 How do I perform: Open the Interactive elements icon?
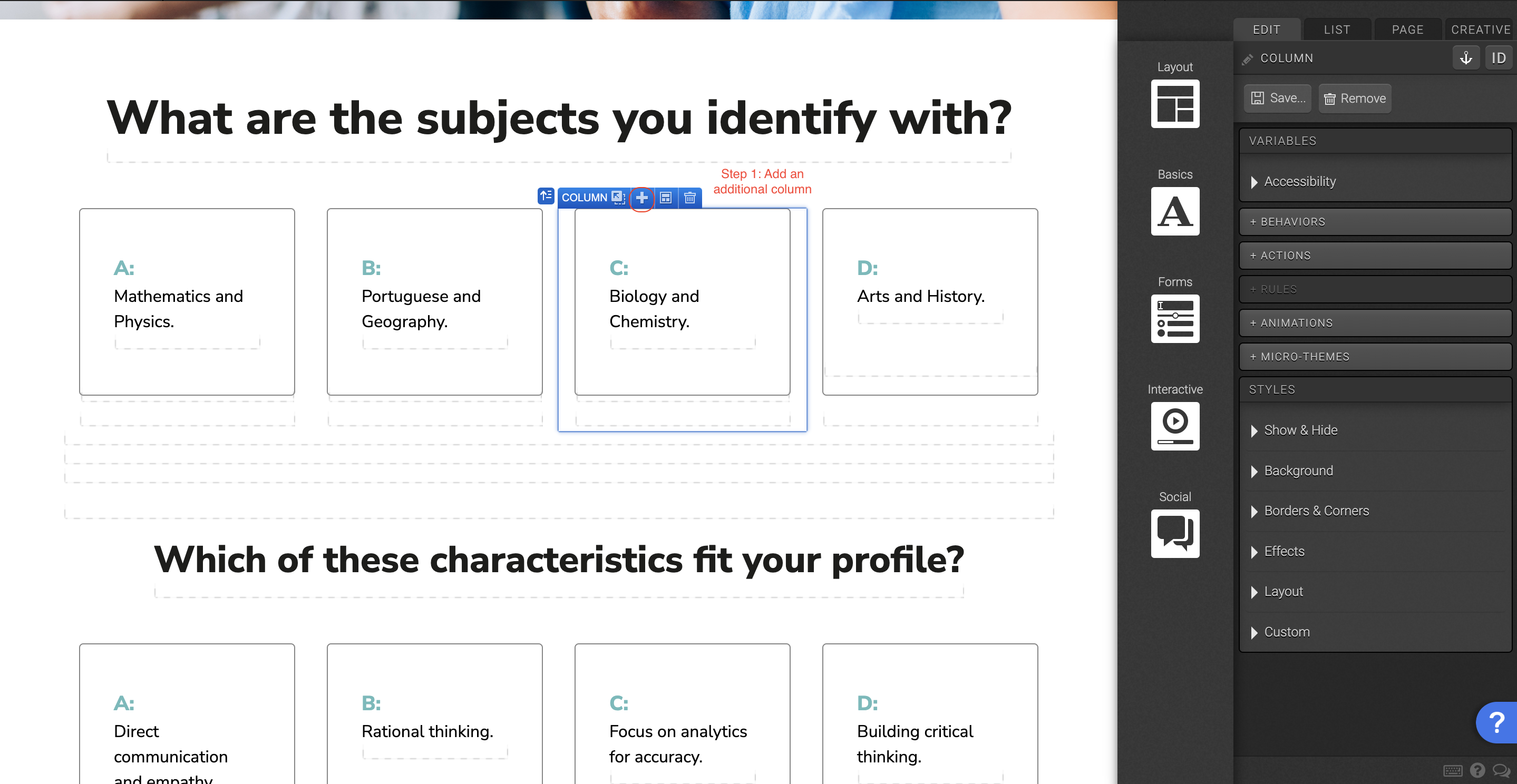(x=1174, y=427)
